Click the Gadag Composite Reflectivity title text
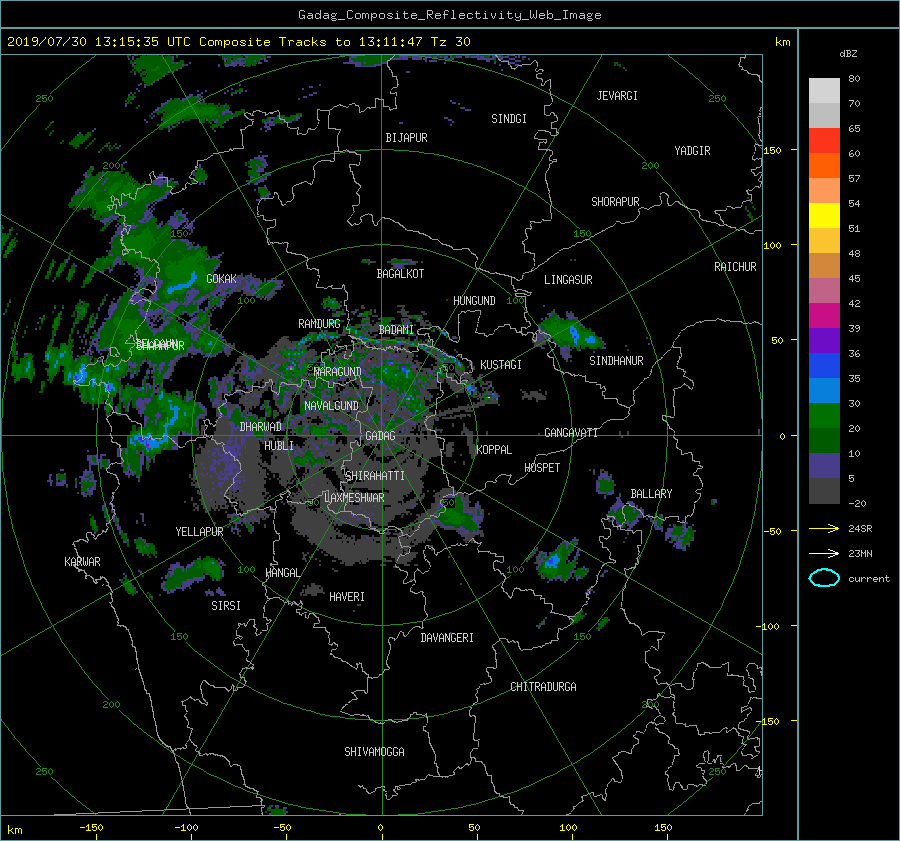 (x=449, y=15)
